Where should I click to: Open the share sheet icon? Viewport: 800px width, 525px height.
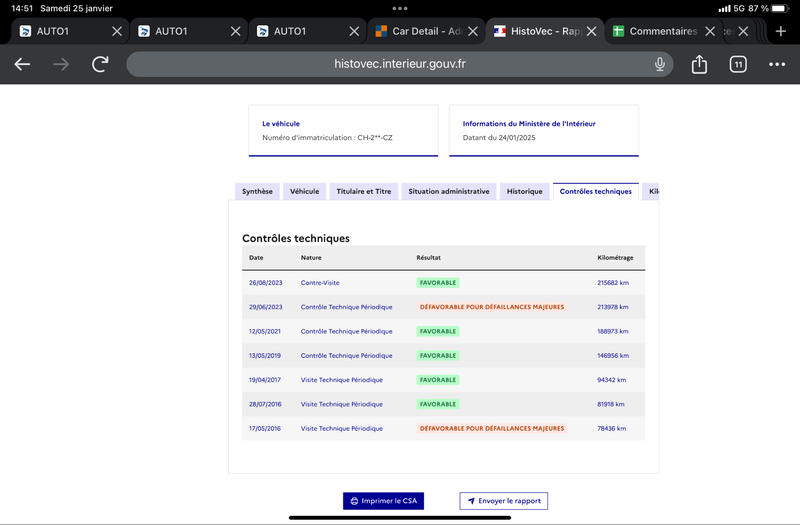pos(699,64)
